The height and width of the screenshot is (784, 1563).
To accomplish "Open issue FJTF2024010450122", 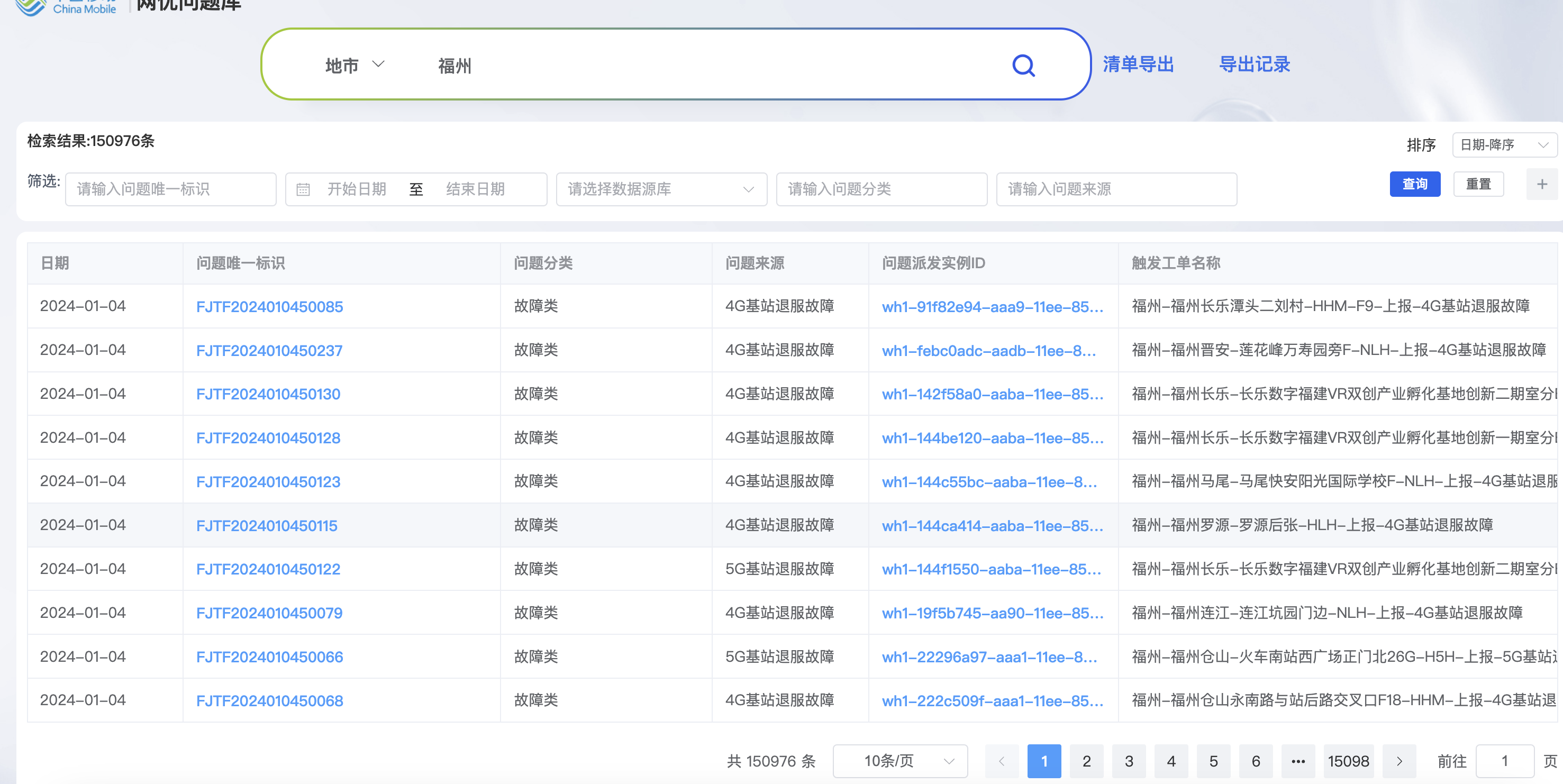I will coord(268,569).
